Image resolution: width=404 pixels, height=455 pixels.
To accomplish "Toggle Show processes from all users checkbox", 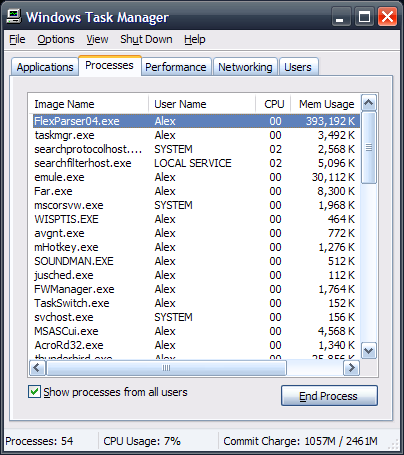I will (34, 392).
